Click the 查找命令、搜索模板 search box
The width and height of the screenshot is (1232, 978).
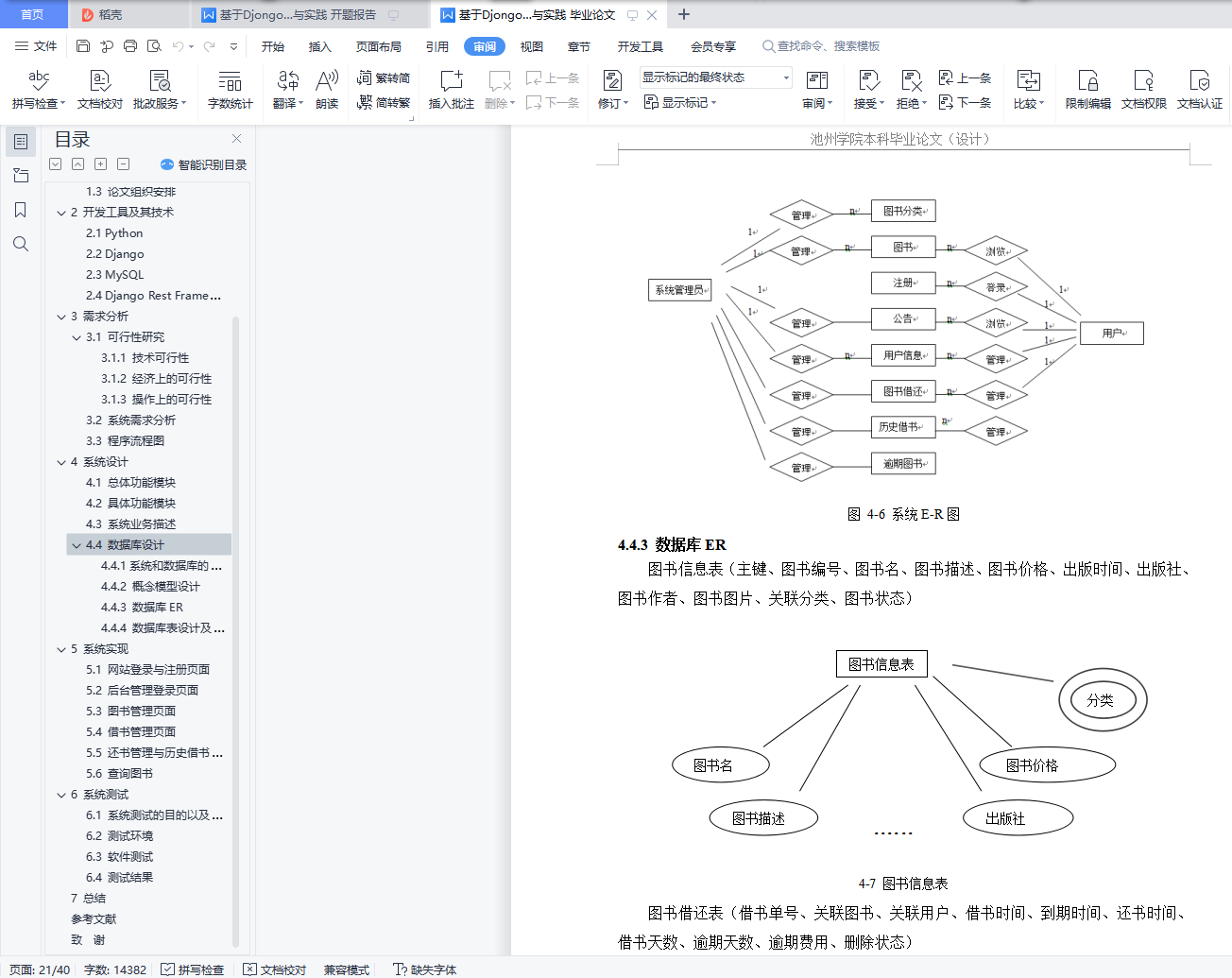coord(822,46)
